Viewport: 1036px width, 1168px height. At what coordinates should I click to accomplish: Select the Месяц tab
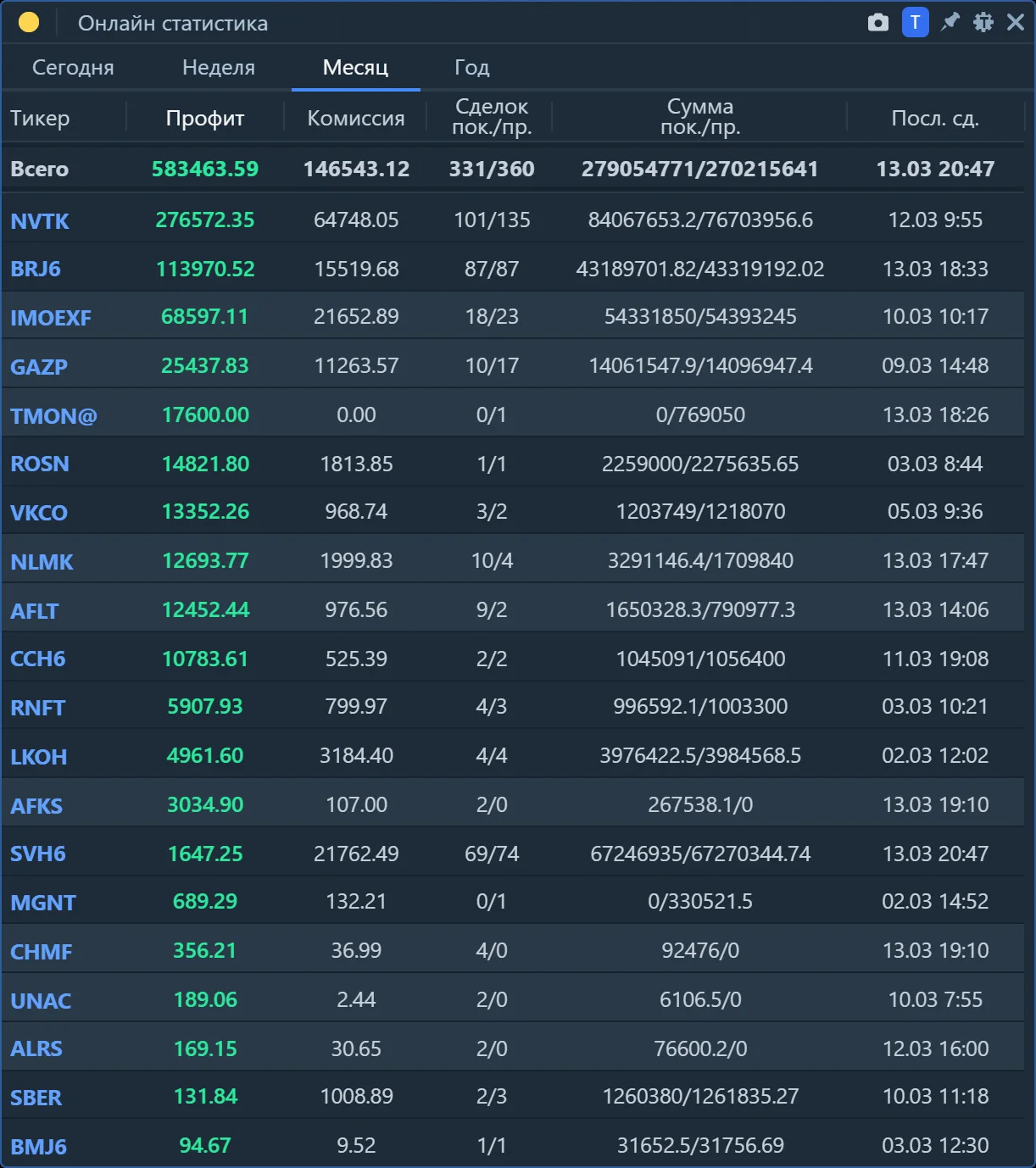(355, 68)
